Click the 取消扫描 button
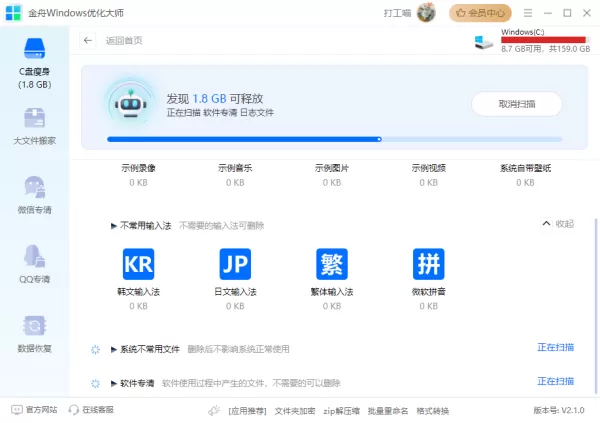The image size is (600, 423). (x=517, y=104)
